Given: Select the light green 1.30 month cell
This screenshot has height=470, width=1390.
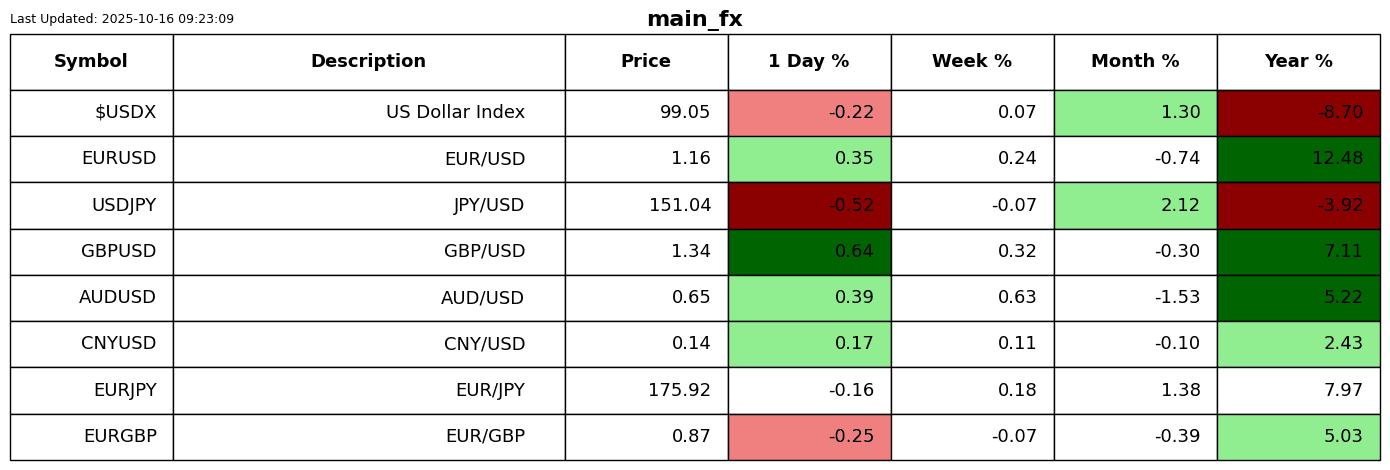Looking at the screenshot, I should point(1135,113).
